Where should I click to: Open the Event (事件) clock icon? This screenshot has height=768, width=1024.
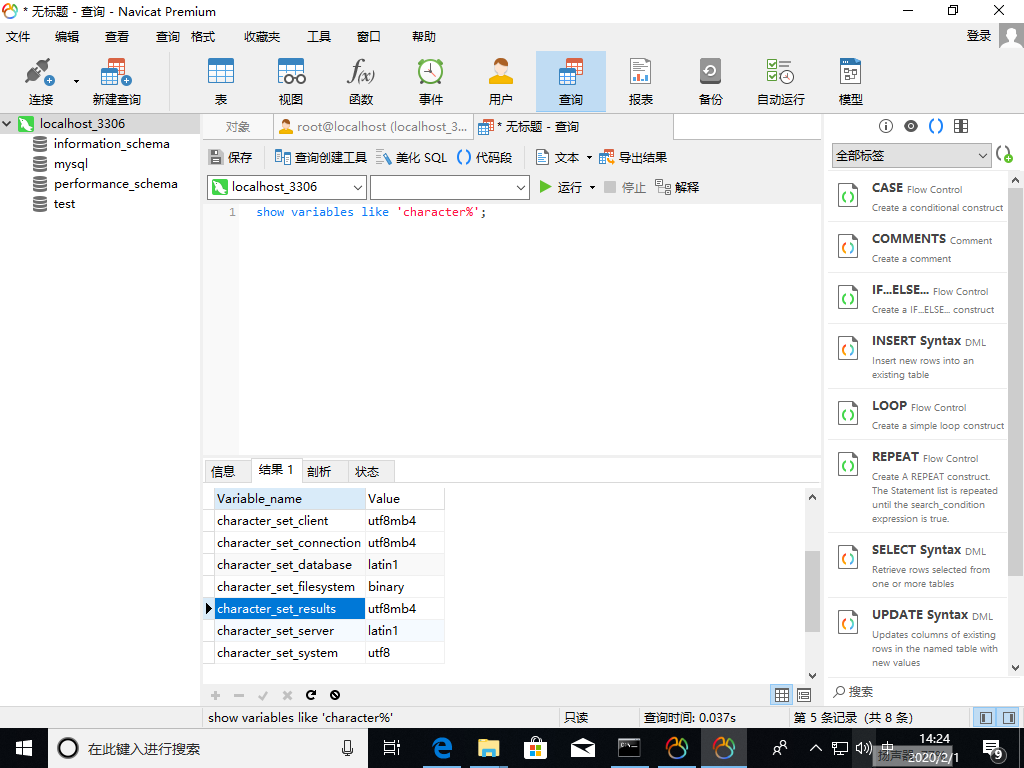coord(430,71)
